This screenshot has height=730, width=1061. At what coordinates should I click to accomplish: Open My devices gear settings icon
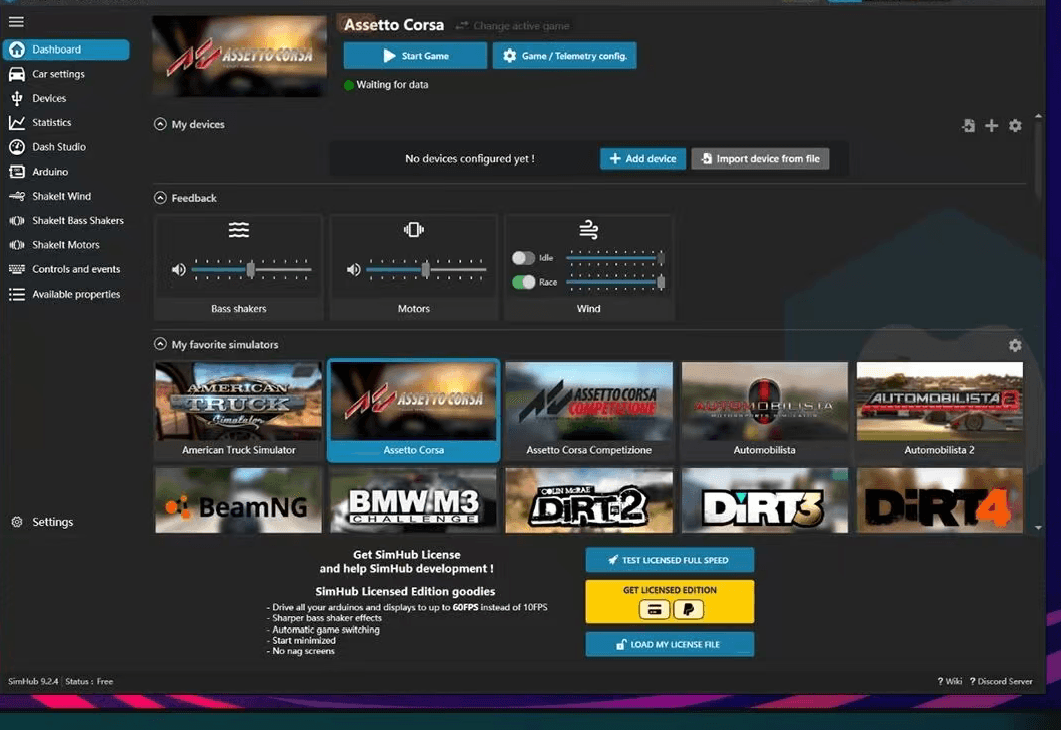tap(1015, 126)
